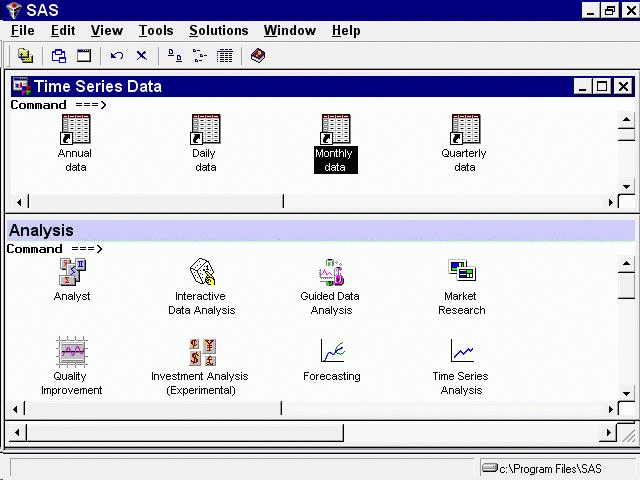Open the Forecasting icon
Screen dimensions: 640x480
(332, 352)
